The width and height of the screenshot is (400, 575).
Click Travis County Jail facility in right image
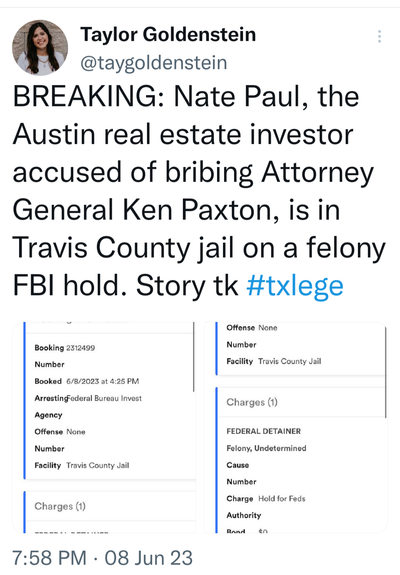click(290, 362)
